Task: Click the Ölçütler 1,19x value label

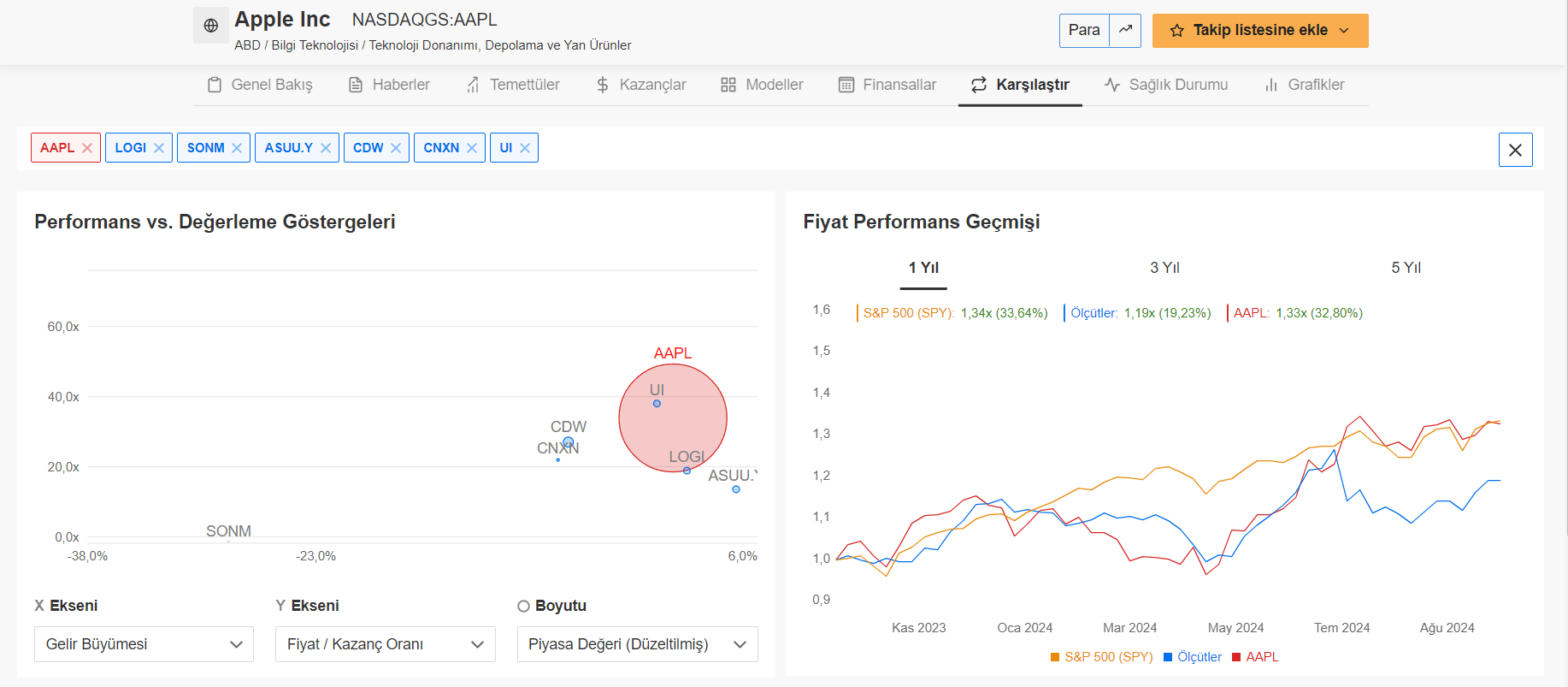Action: [x=1167, y=313]
